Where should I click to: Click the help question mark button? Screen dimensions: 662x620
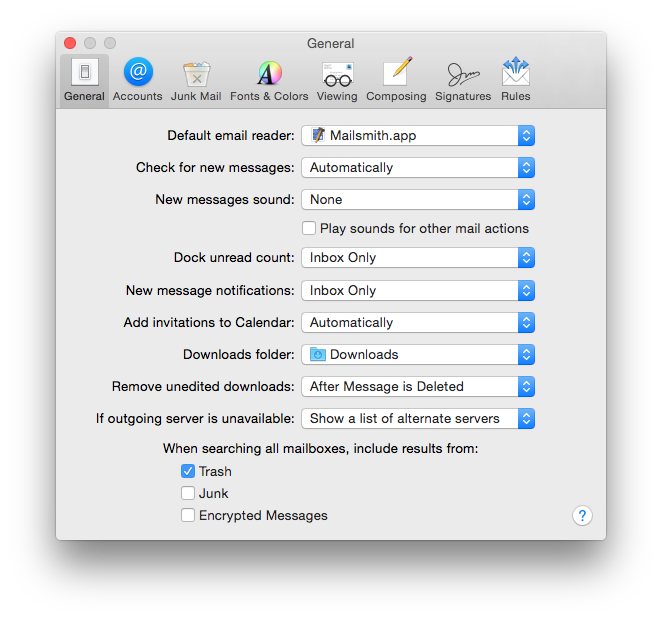582,515
